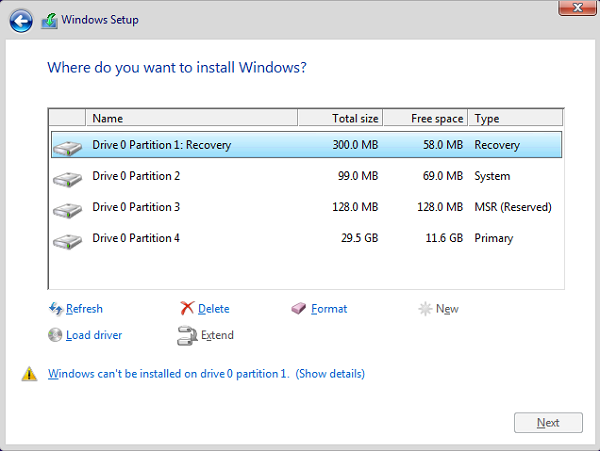
Task: Select Drive 0 Partition 1: Recovery row
Action: point(307,145)
